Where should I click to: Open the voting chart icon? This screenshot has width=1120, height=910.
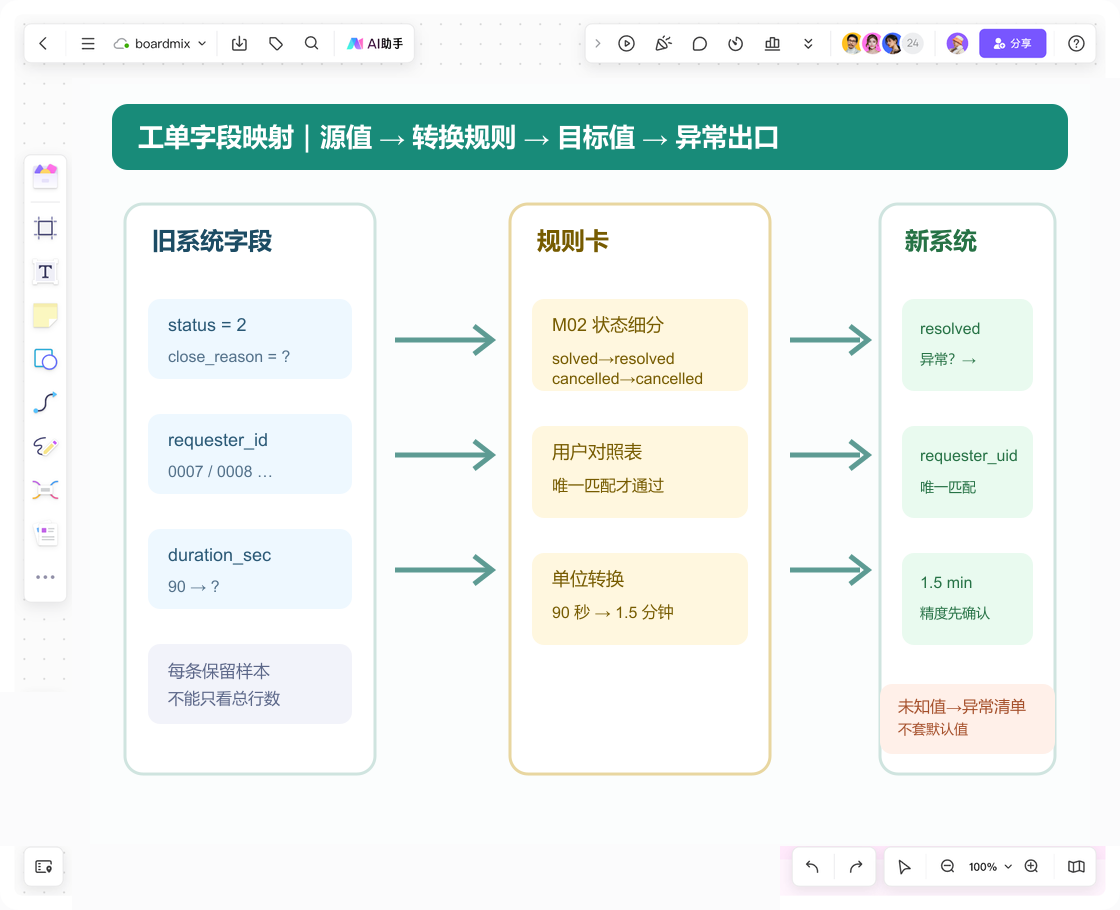[x=772, y=44]
